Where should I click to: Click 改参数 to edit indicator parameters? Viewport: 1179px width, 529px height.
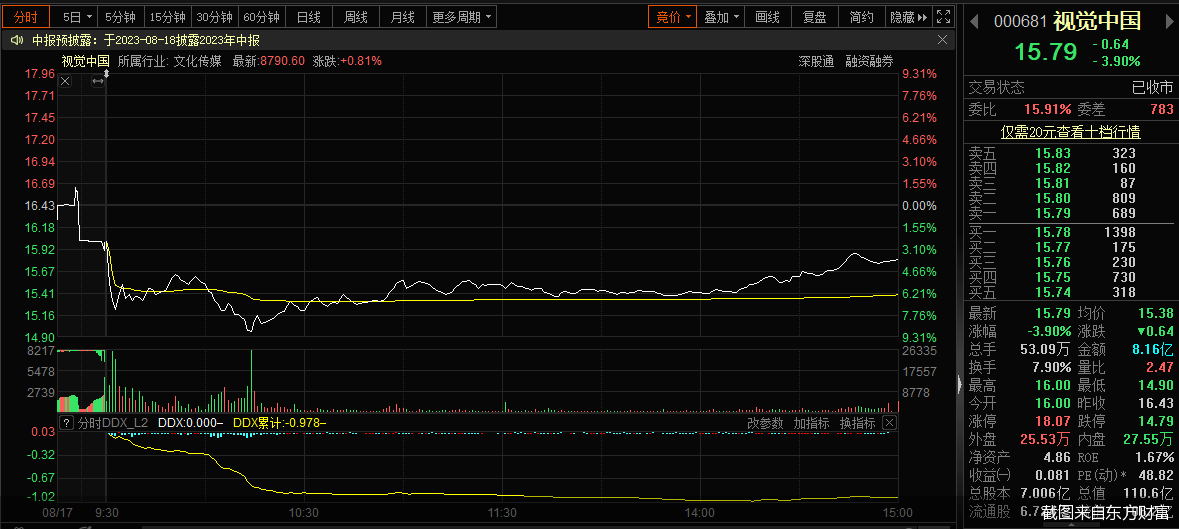765,423
